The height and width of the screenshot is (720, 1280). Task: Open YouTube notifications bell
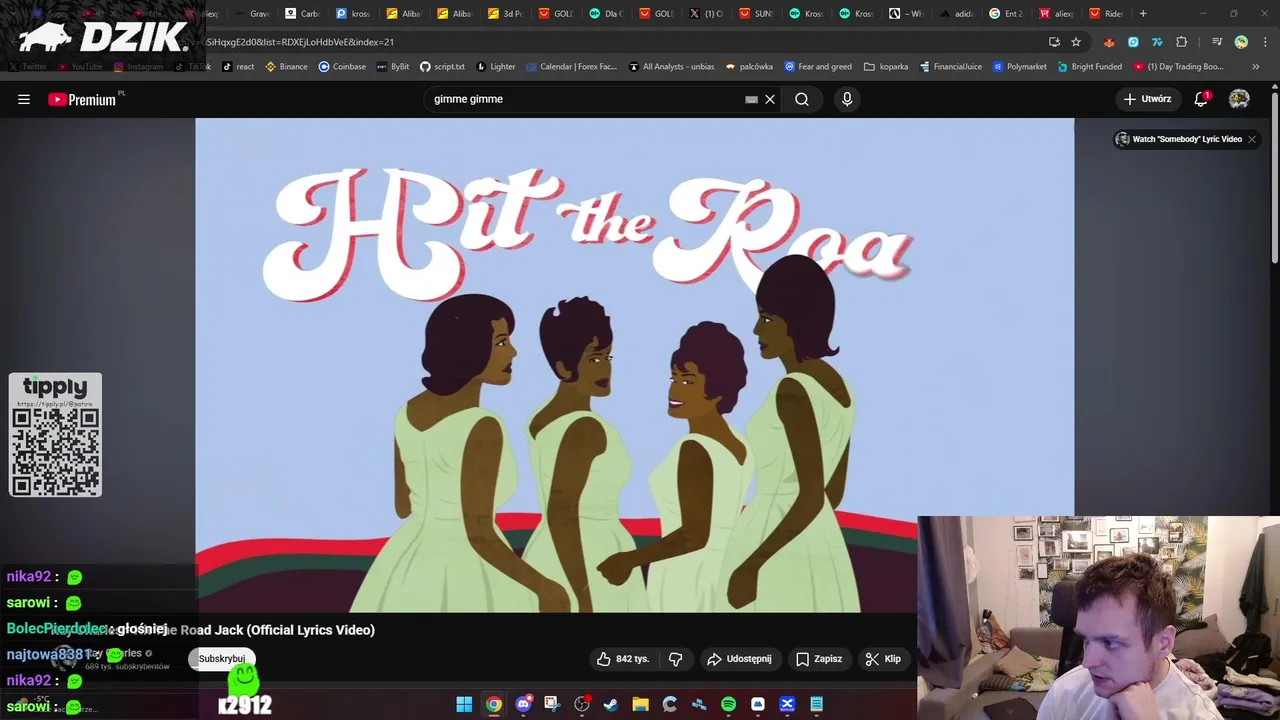tap(1201, 99)
